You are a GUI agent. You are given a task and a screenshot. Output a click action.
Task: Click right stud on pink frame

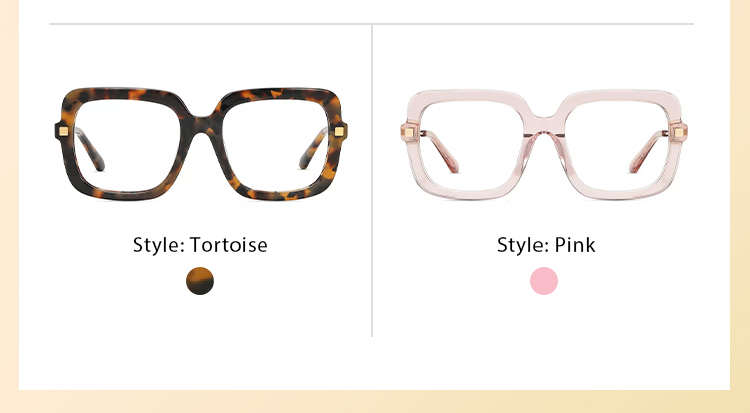coord(679,131)
